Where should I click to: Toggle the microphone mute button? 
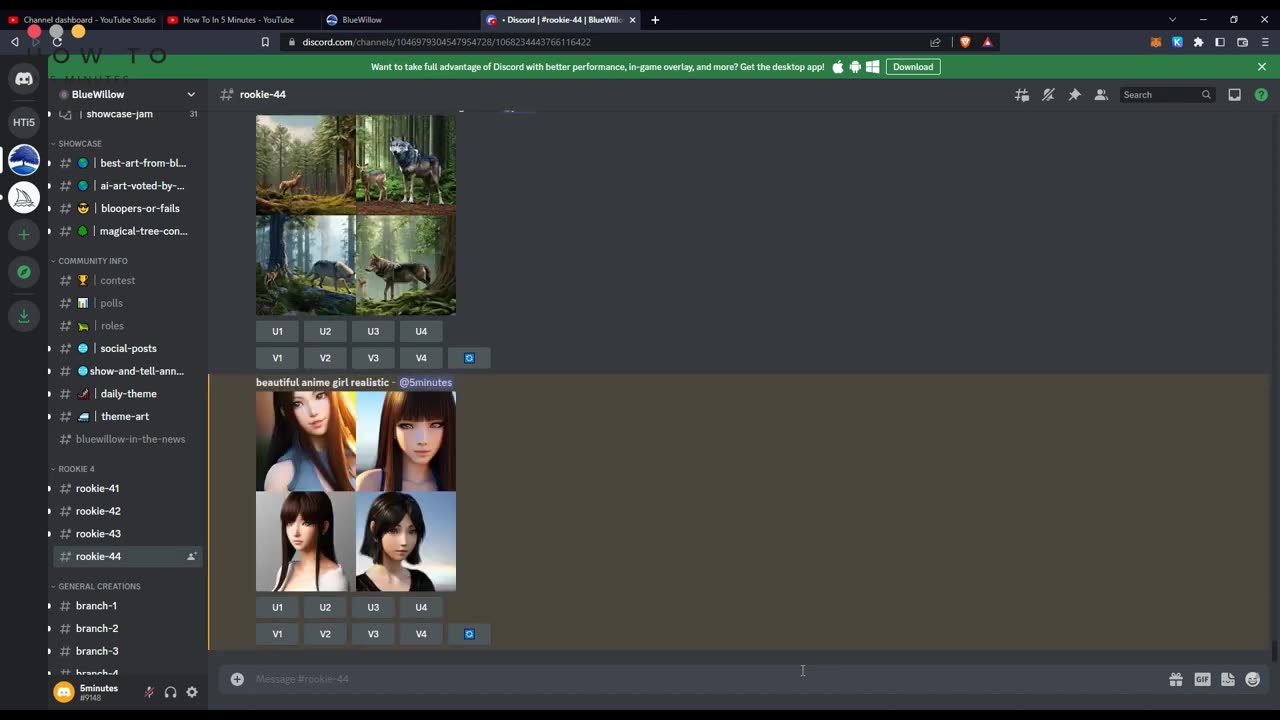coord(148,692)
